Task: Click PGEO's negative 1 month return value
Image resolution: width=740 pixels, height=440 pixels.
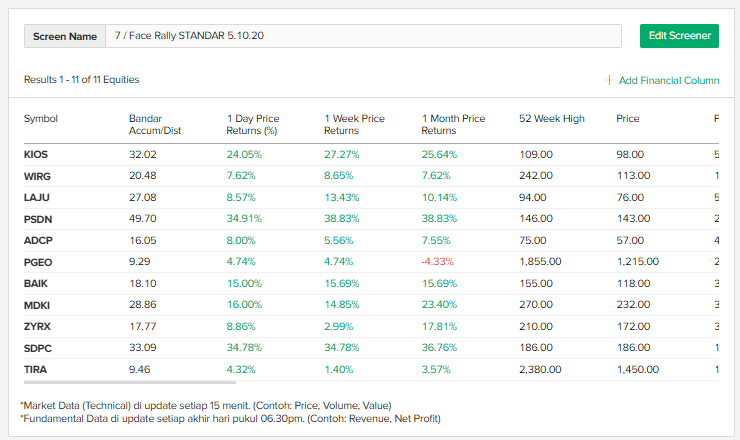Action: tap(438, 261)
